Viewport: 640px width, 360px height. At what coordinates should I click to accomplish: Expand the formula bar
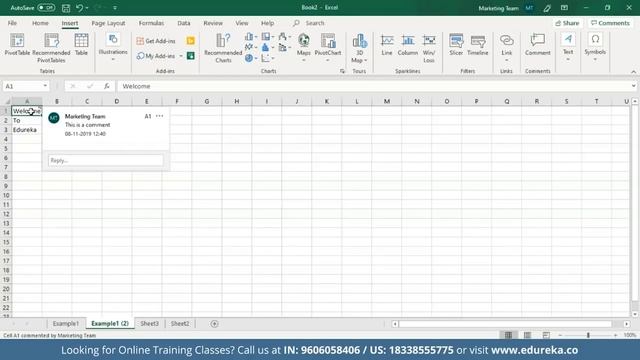[x=633, y=86]
